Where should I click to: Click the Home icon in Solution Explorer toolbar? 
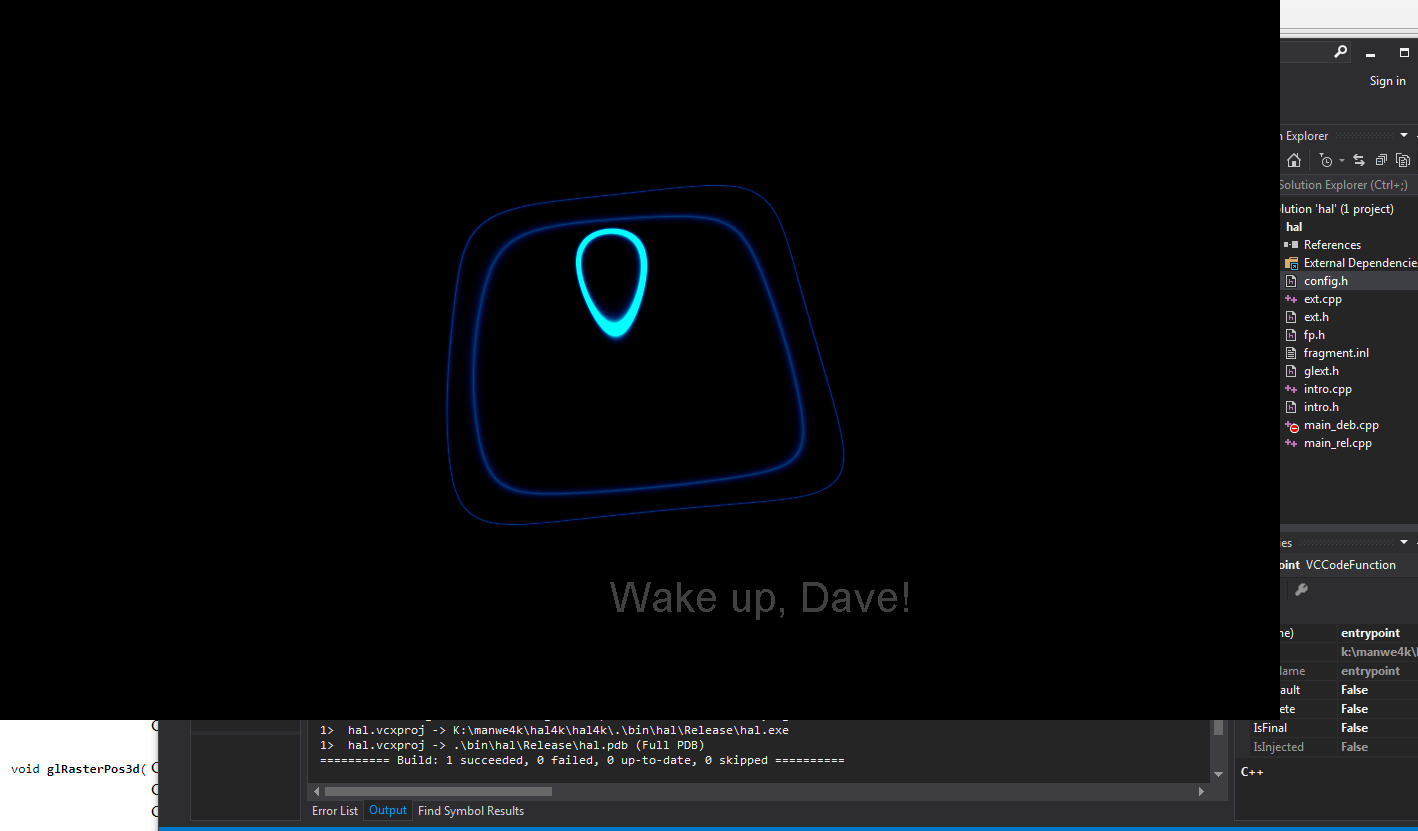click(x=1294, y=160)
